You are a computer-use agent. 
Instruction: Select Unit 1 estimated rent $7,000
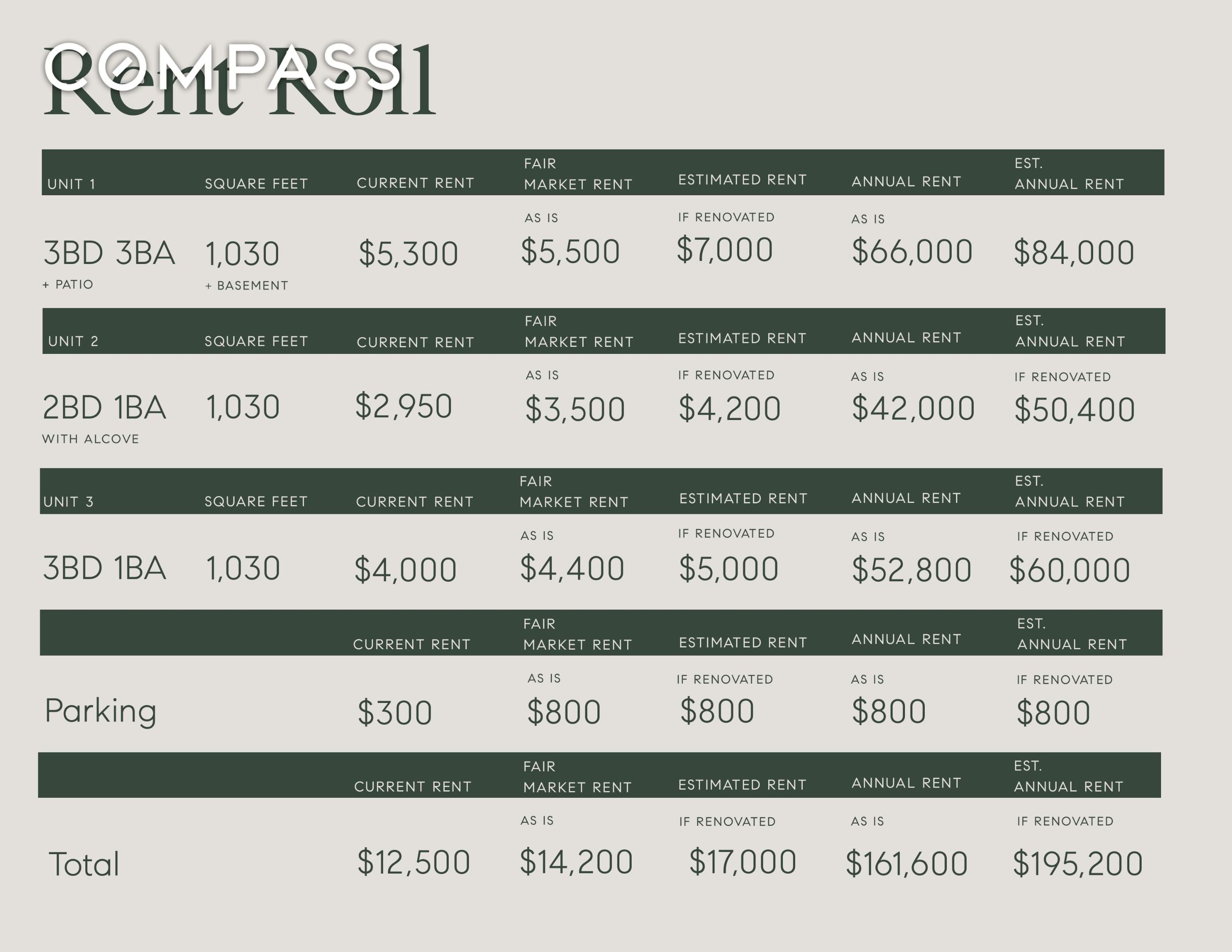(x=724, y=250)
